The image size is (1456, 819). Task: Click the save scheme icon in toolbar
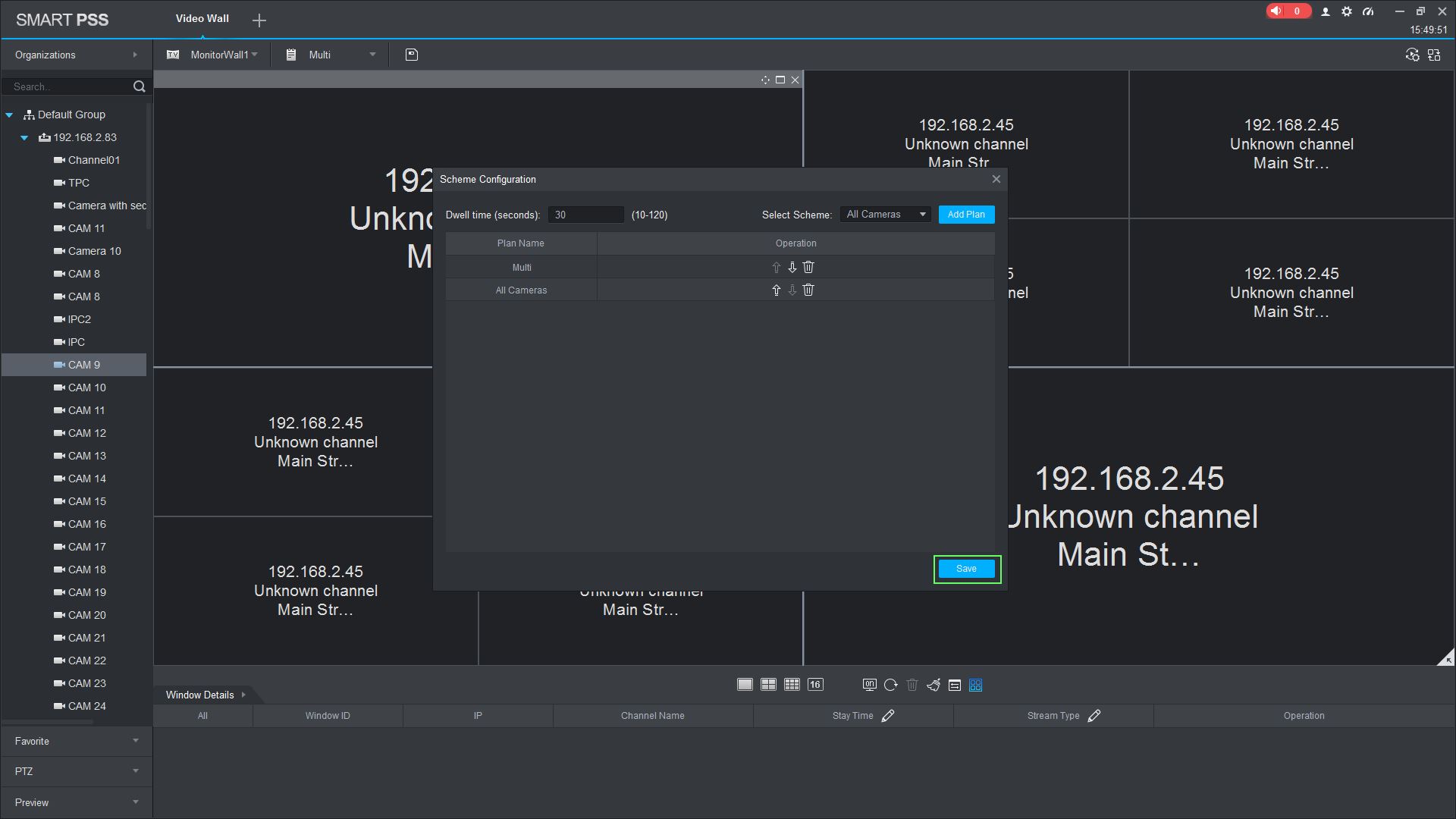(x=412, y=55)
